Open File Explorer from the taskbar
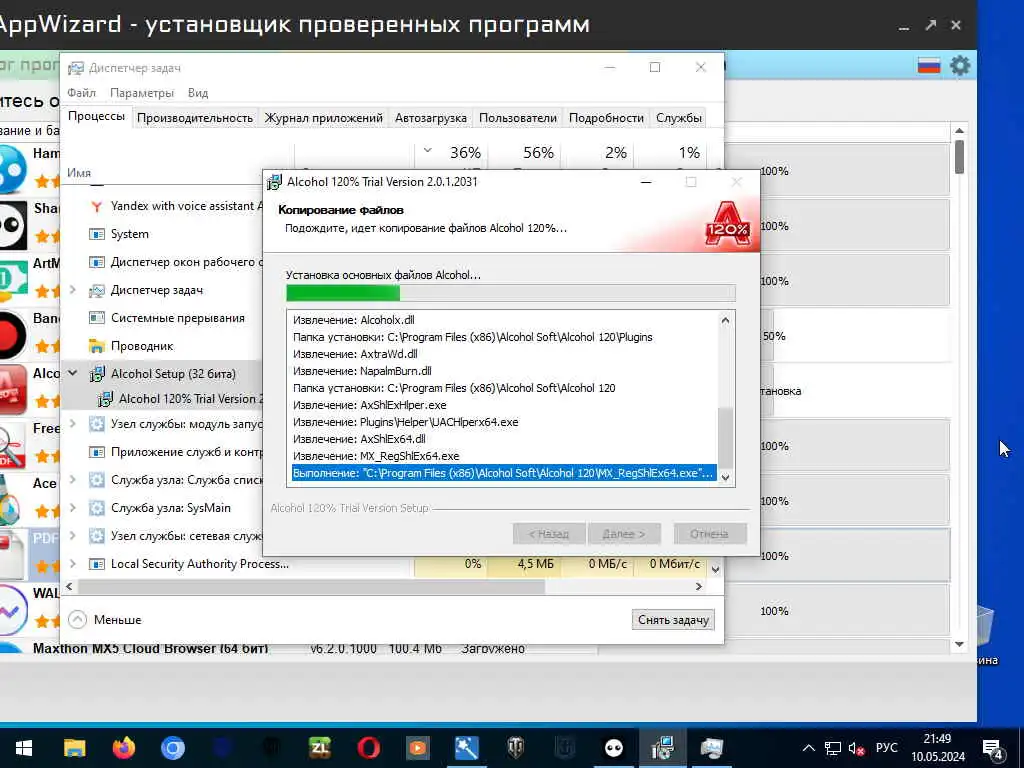1024x768 pixels. coord(74,748)
